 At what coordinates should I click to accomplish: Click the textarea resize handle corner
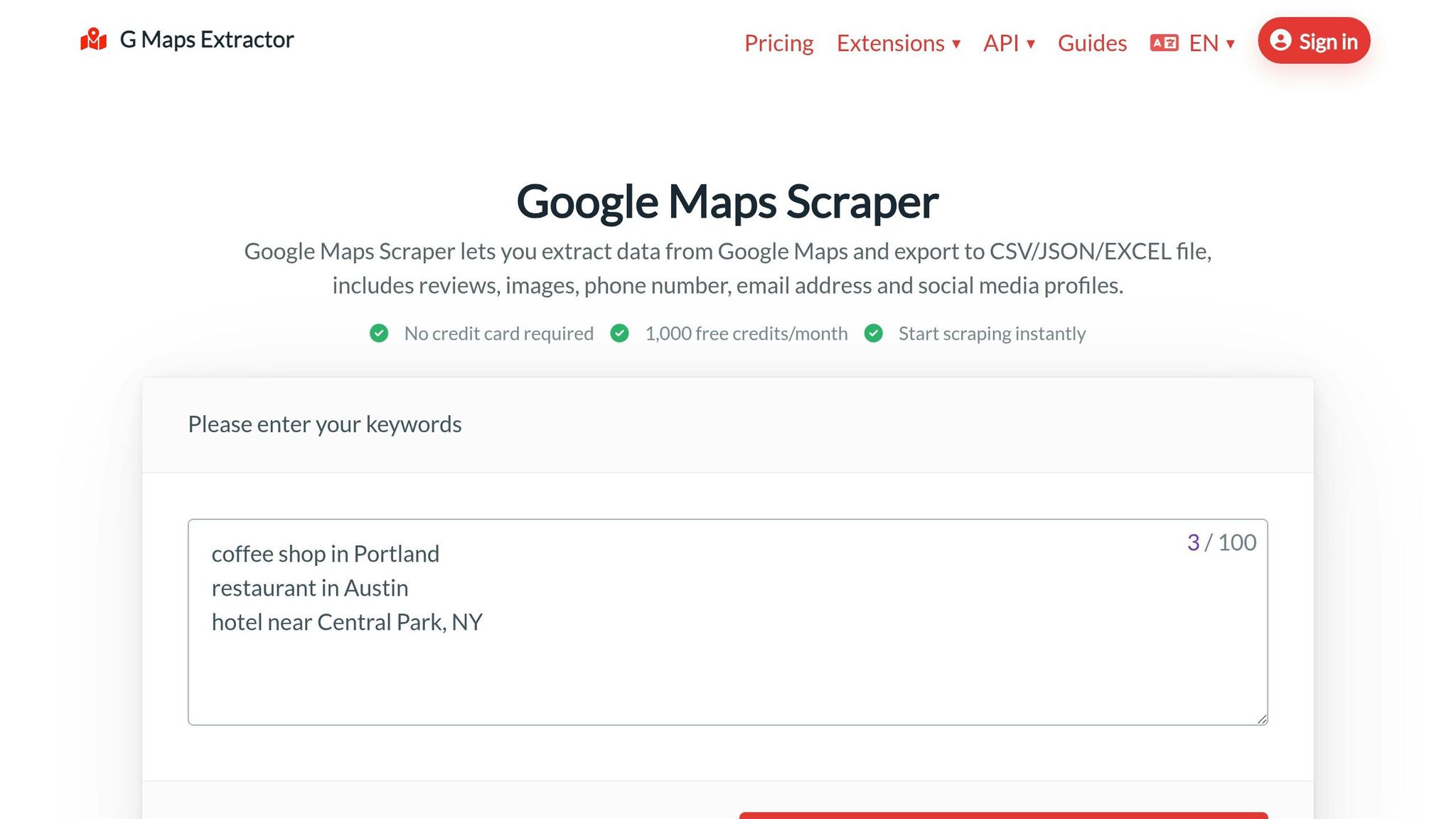(1262, 719)
